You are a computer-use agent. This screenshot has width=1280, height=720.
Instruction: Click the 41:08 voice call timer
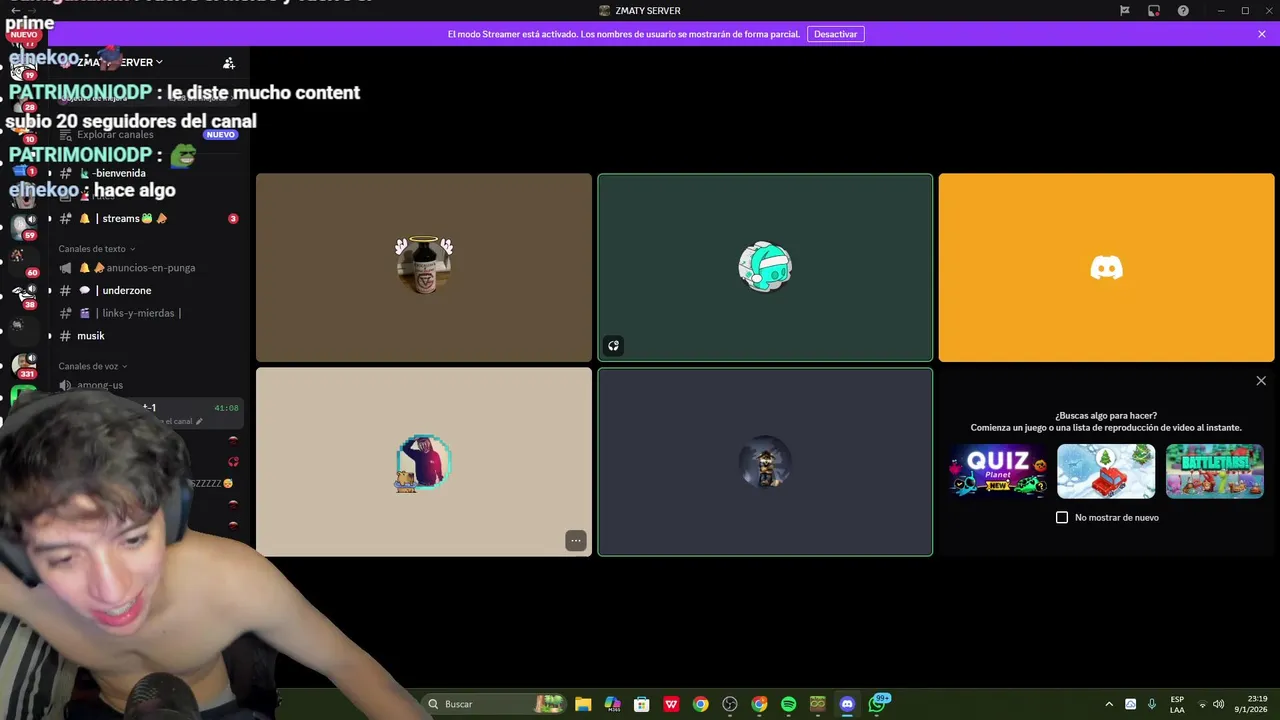(226, 408)
